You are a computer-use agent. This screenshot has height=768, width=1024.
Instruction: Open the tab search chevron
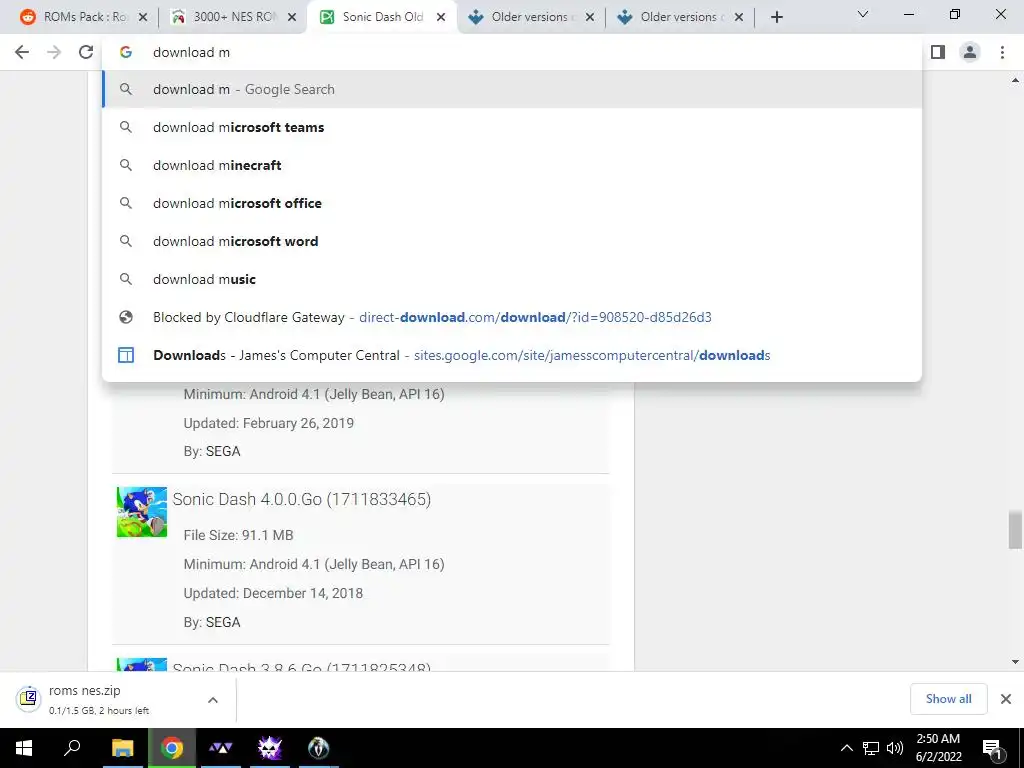point(863,14)
